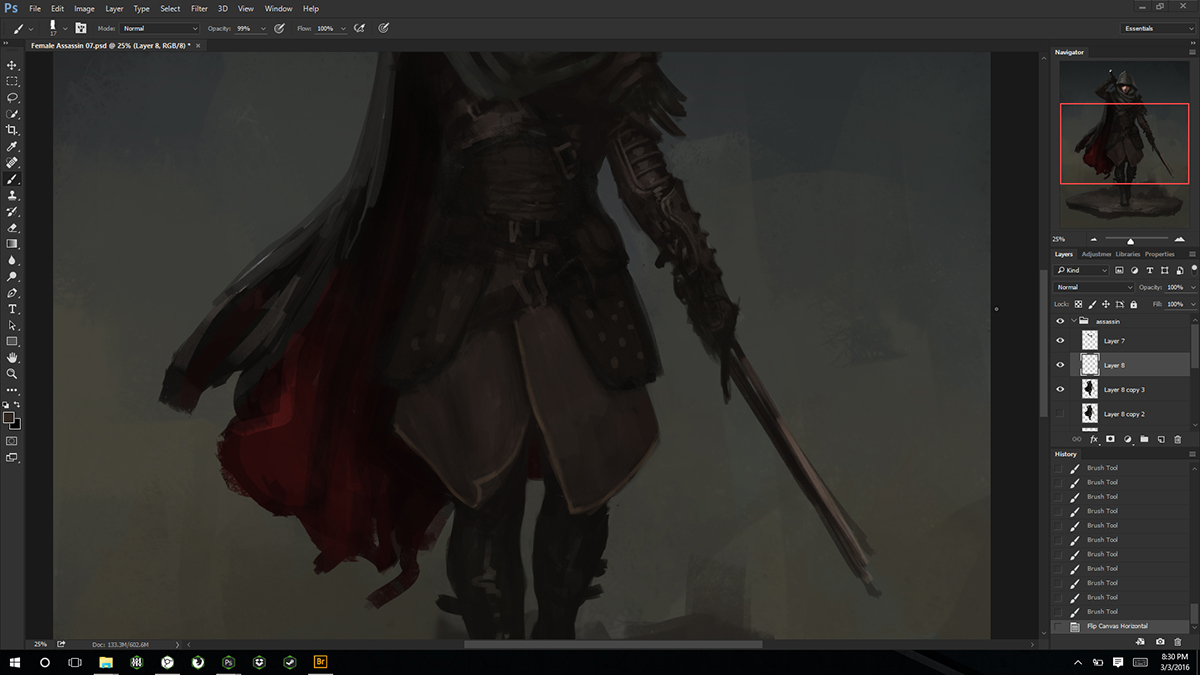
Task: Select the Gradient tool
Action: click(12, 244)
